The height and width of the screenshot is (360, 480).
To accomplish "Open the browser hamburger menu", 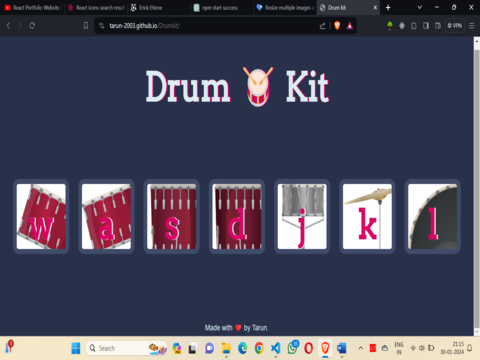I will [472, 26].
